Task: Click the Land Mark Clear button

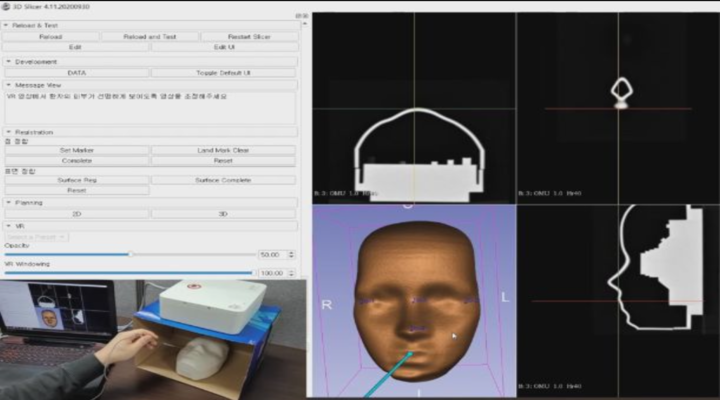Action: [x=223, y=150]
